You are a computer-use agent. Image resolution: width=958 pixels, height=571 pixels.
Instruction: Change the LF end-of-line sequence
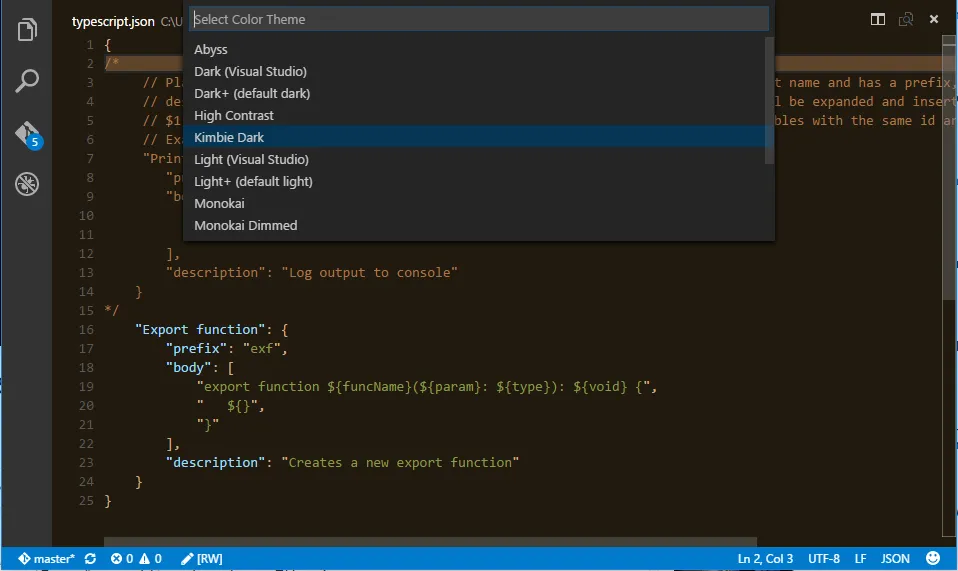click(x=860, y=558)
